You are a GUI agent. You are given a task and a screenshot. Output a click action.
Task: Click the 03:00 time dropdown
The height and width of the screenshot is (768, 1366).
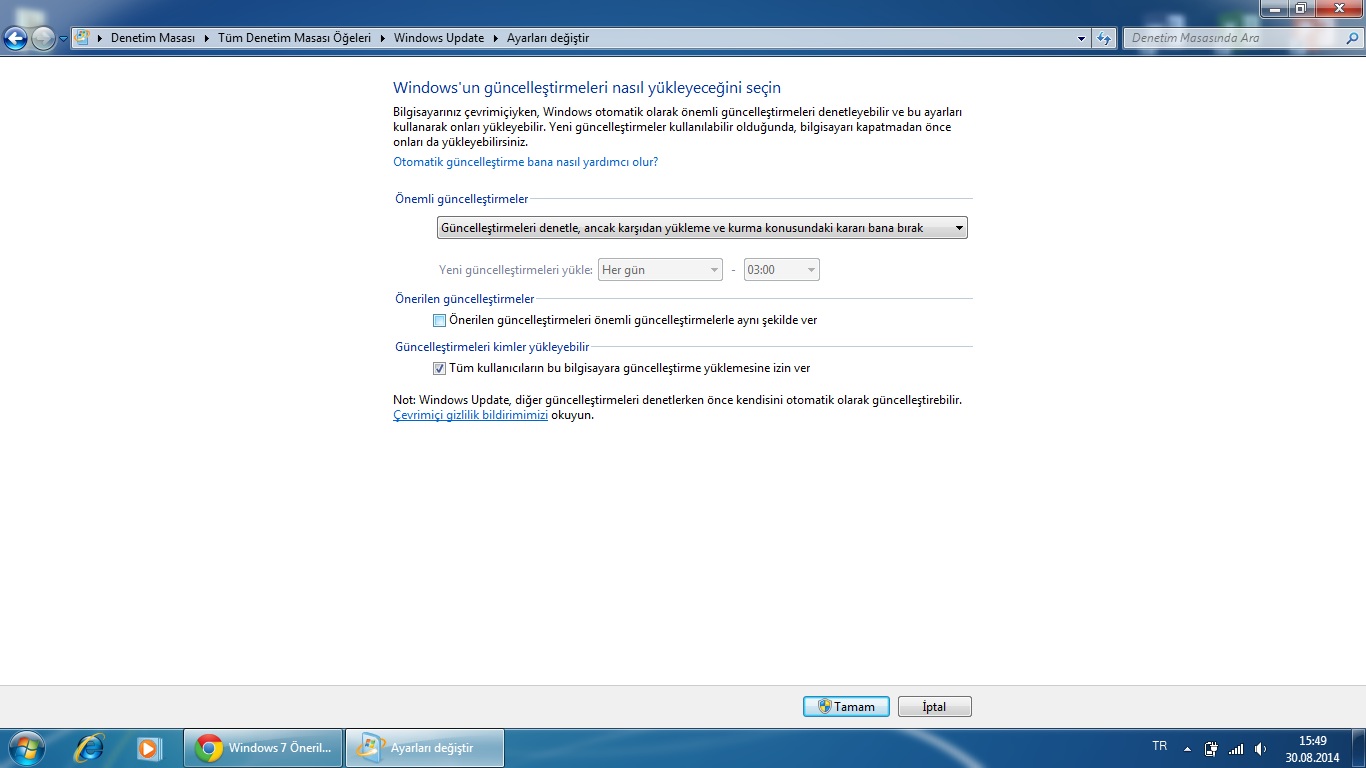(x=782, y=270)
